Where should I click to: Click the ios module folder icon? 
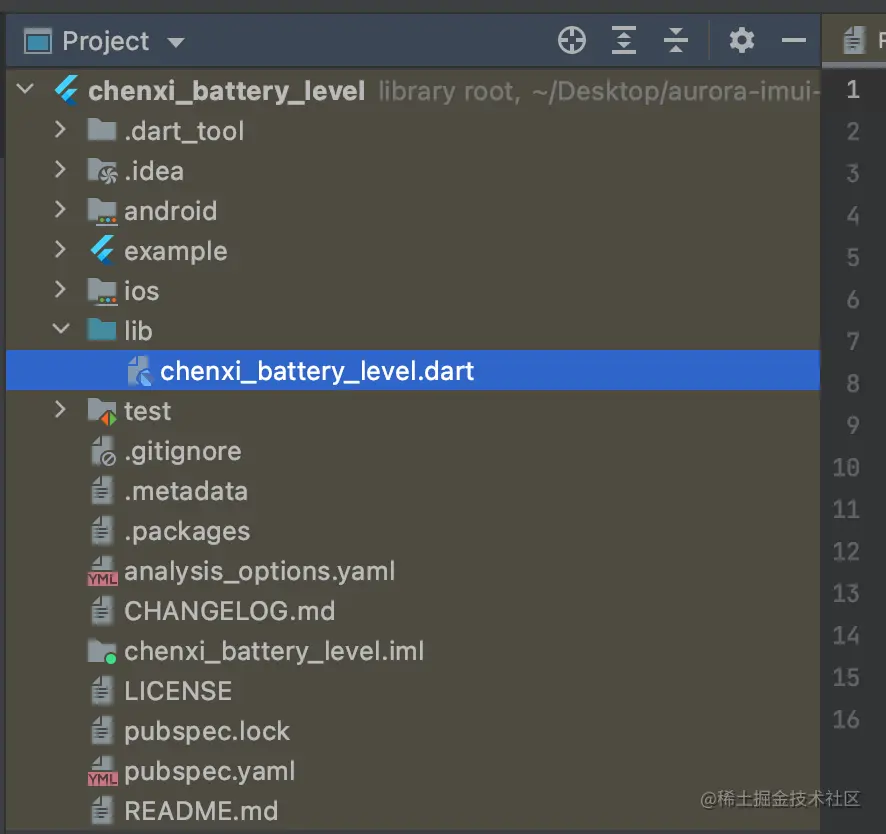(x=102, y=292)
